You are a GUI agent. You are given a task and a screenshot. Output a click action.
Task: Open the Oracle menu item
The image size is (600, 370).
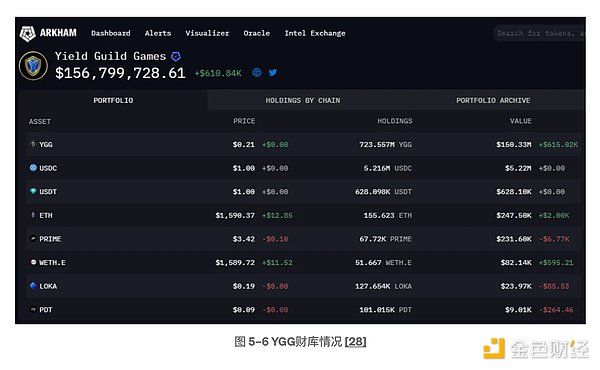click(257, 33)
